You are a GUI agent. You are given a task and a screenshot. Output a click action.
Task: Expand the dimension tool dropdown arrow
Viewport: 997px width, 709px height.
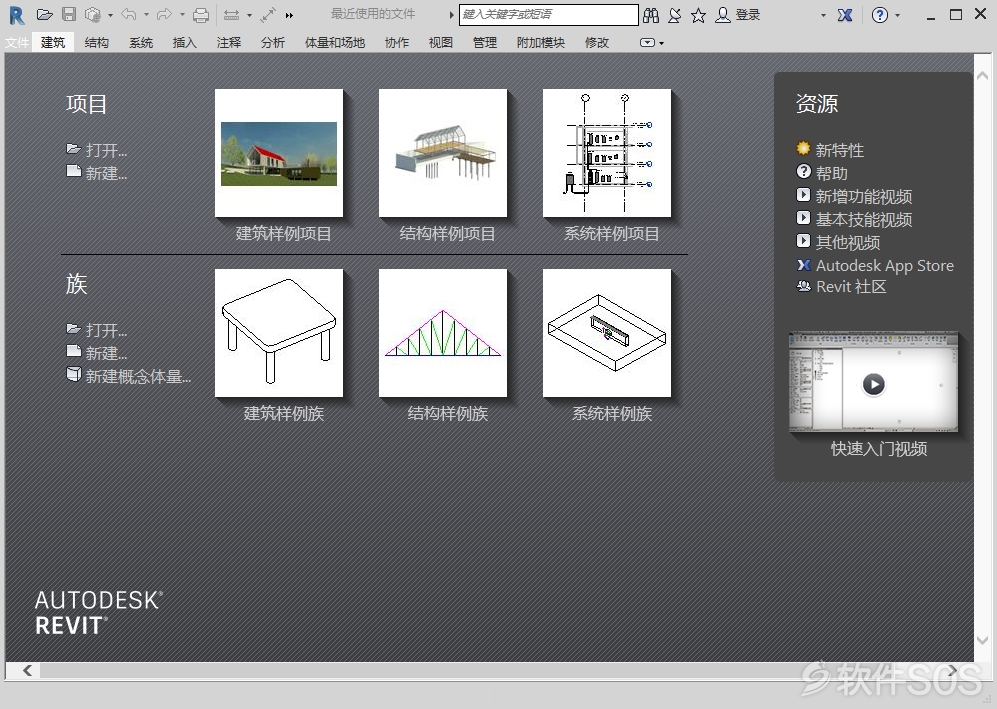(249, 15)
